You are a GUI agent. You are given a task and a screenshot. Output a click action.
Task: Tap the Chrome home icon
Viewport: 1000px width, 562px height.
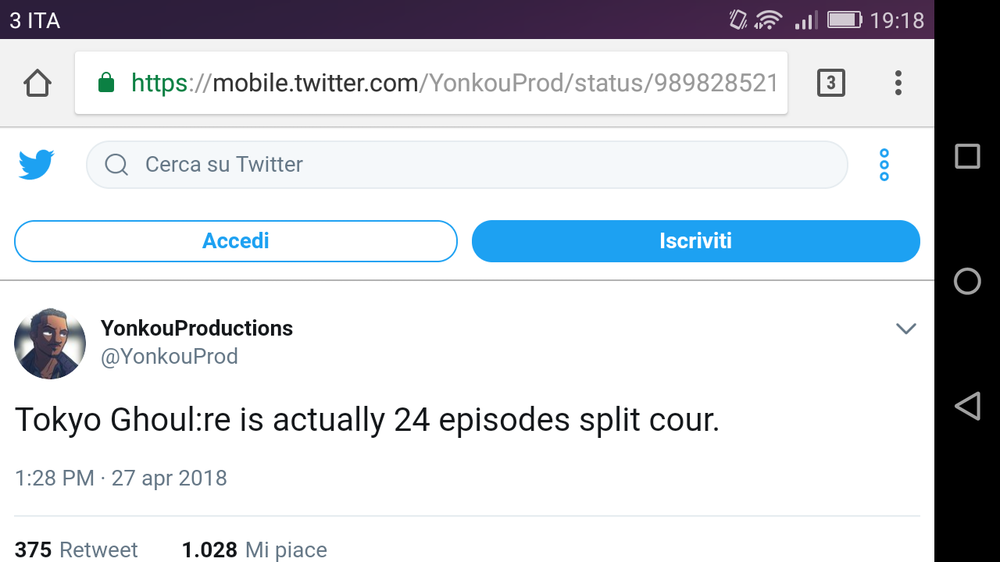[x=37, y=84]
